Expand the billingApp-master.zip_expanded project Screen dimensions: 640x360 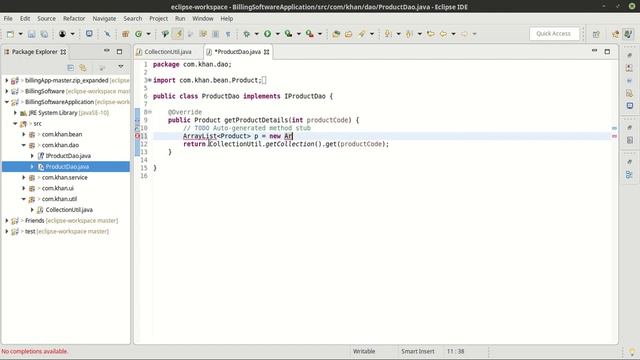7,81
